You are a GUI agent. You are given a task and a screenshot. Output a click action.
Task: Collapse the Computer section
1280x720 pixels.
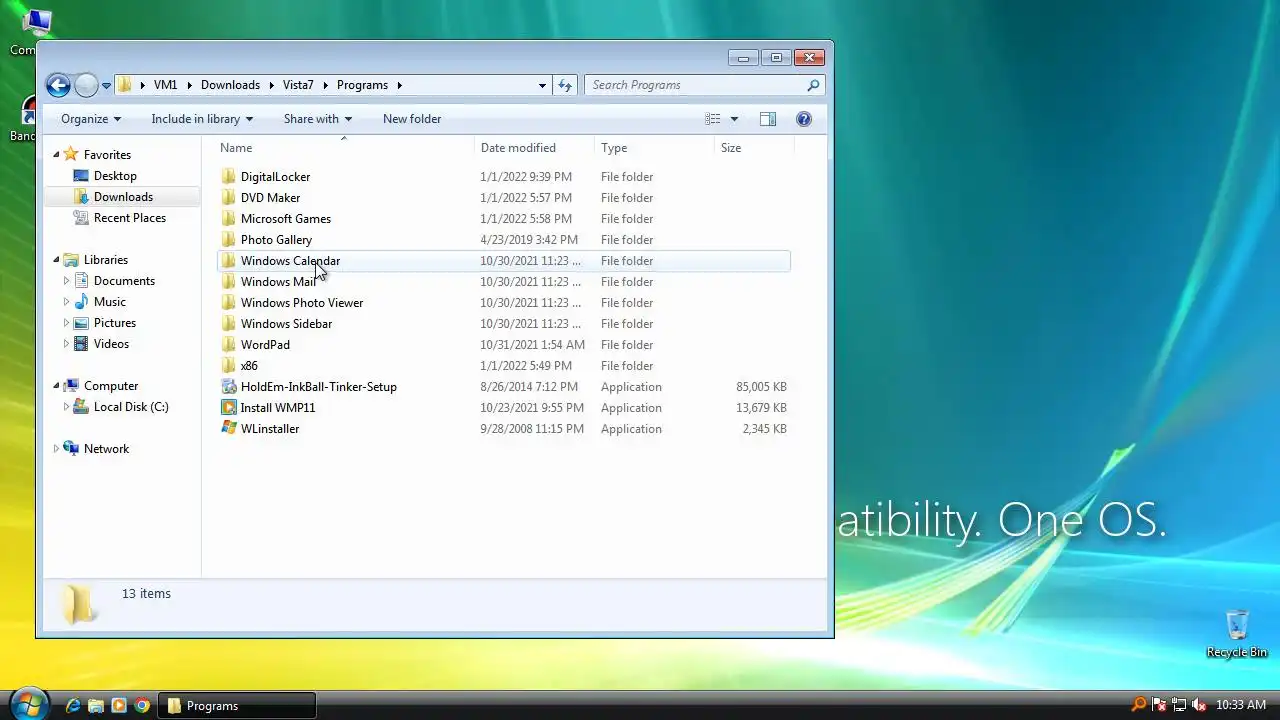pos(56,386)
